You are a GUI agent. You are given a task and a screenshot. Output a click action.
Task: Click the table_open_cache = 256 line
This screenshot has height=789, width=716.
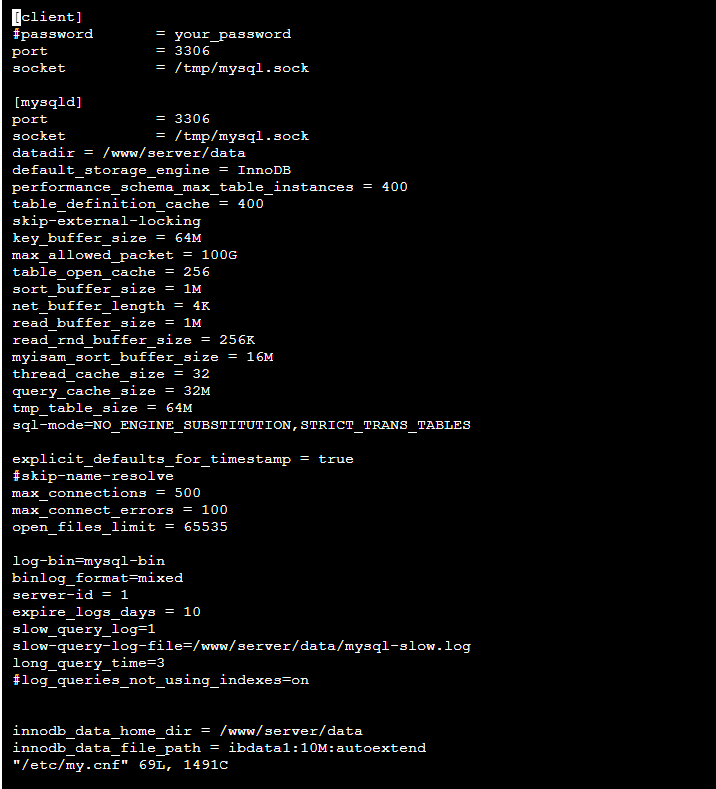point(111,272)
